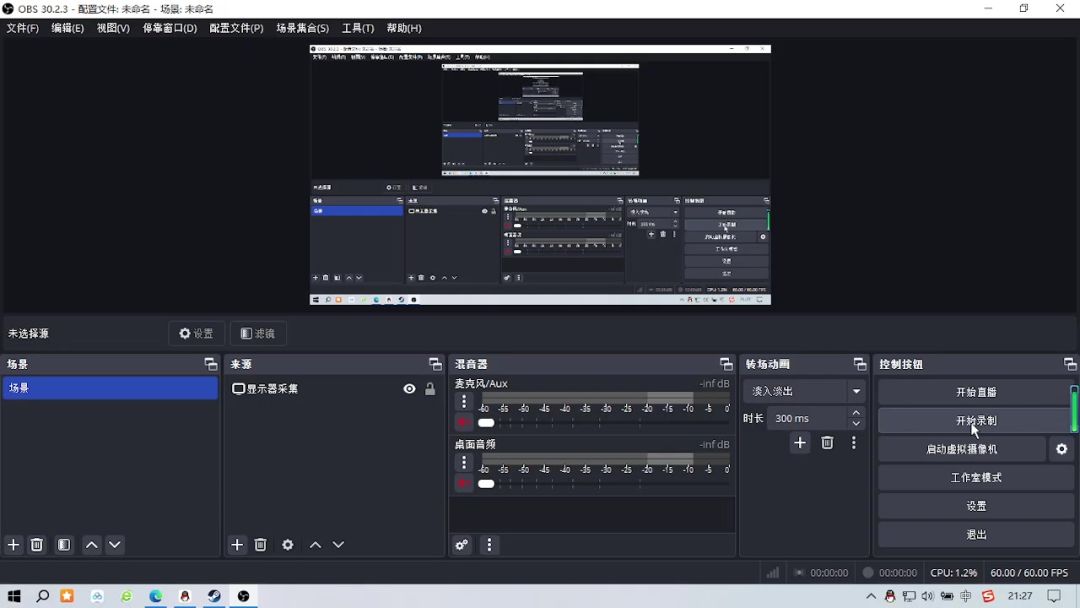Open 麦克风/Aux three-dot options menu

pos(464,402)
